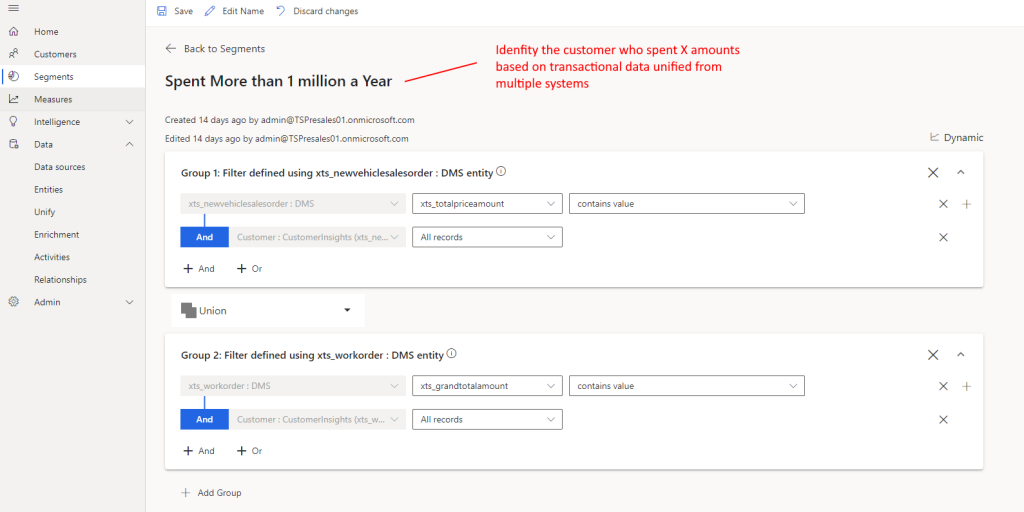Click the Discard changes undo icon
1024x512 pixels.
(x=280, y=11)
